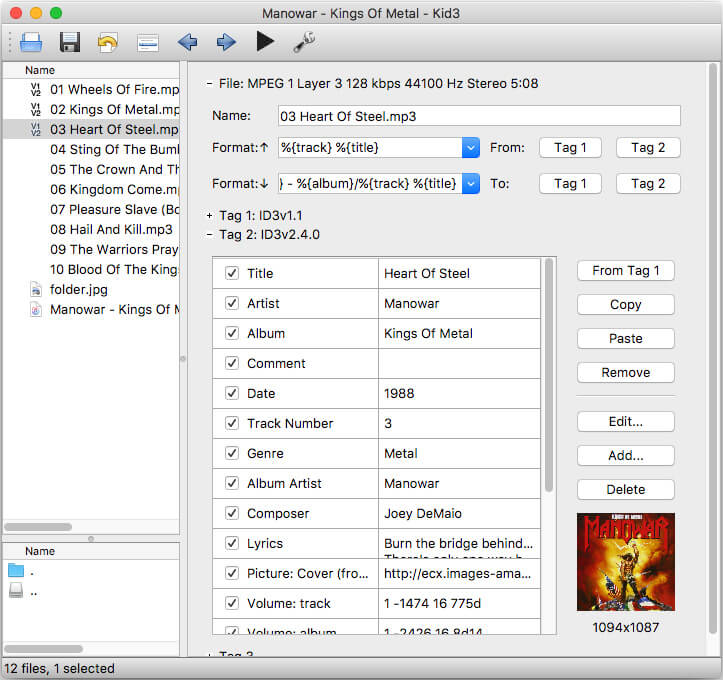Click the Name column header of file list
Viewport: 723px width, 680px height.
tap(91, 70)
